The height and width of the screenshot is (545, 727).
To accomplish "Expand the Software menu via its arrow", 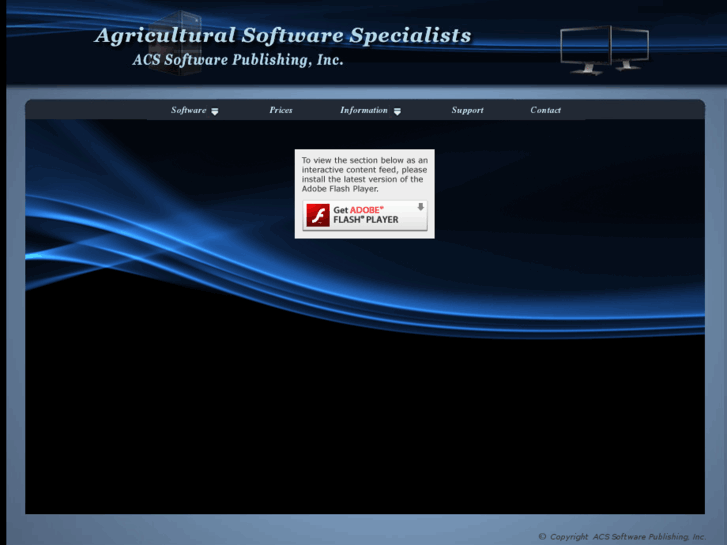I will tap(215, 111).
